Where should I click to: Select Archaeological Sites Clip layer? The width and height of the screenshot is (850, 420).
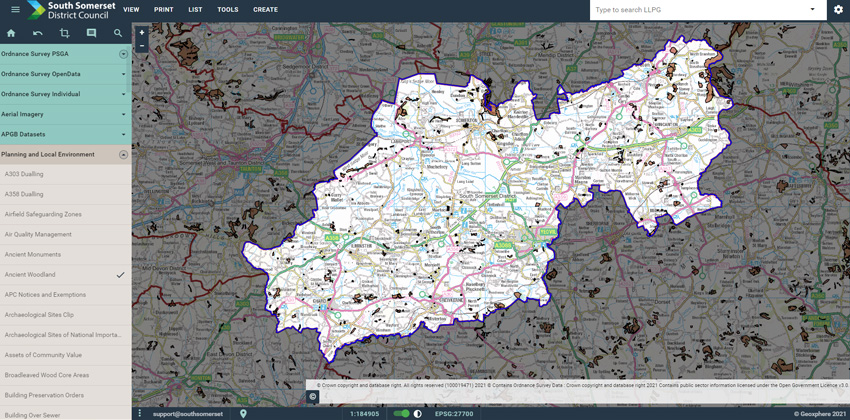(66, 315)
